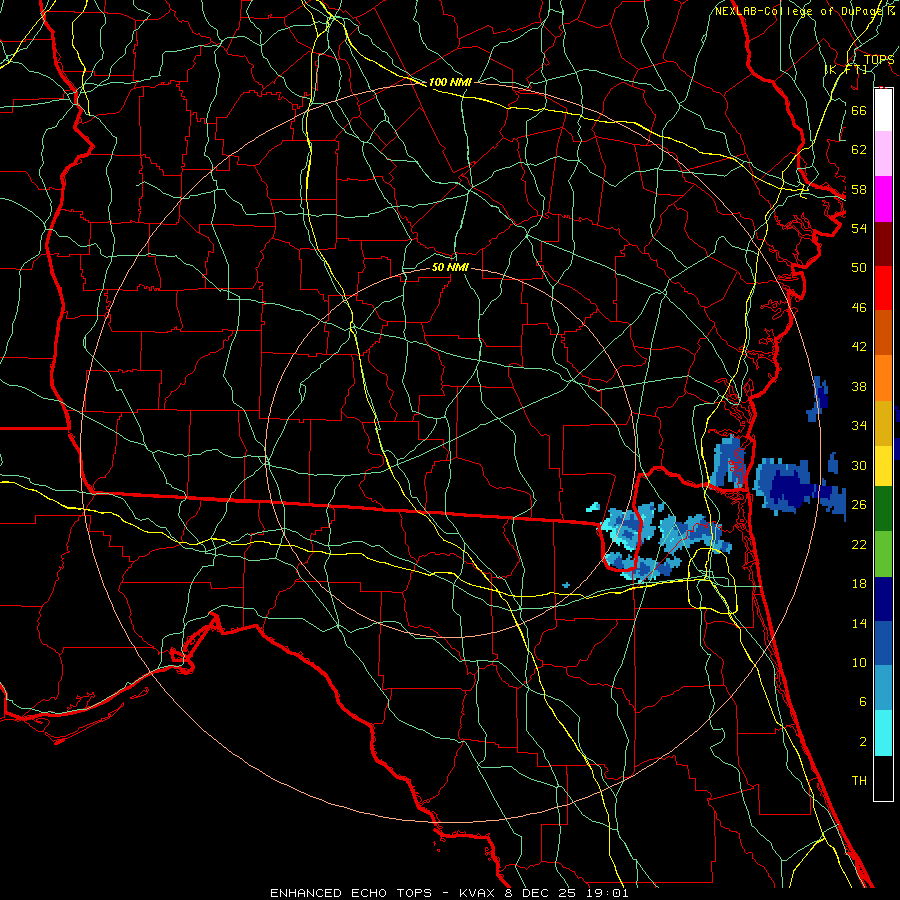Image resolution: width=900 pixels, height=900 pixels.
Task: Click the "TH" threshold legend label
Action: click(859, 781)
